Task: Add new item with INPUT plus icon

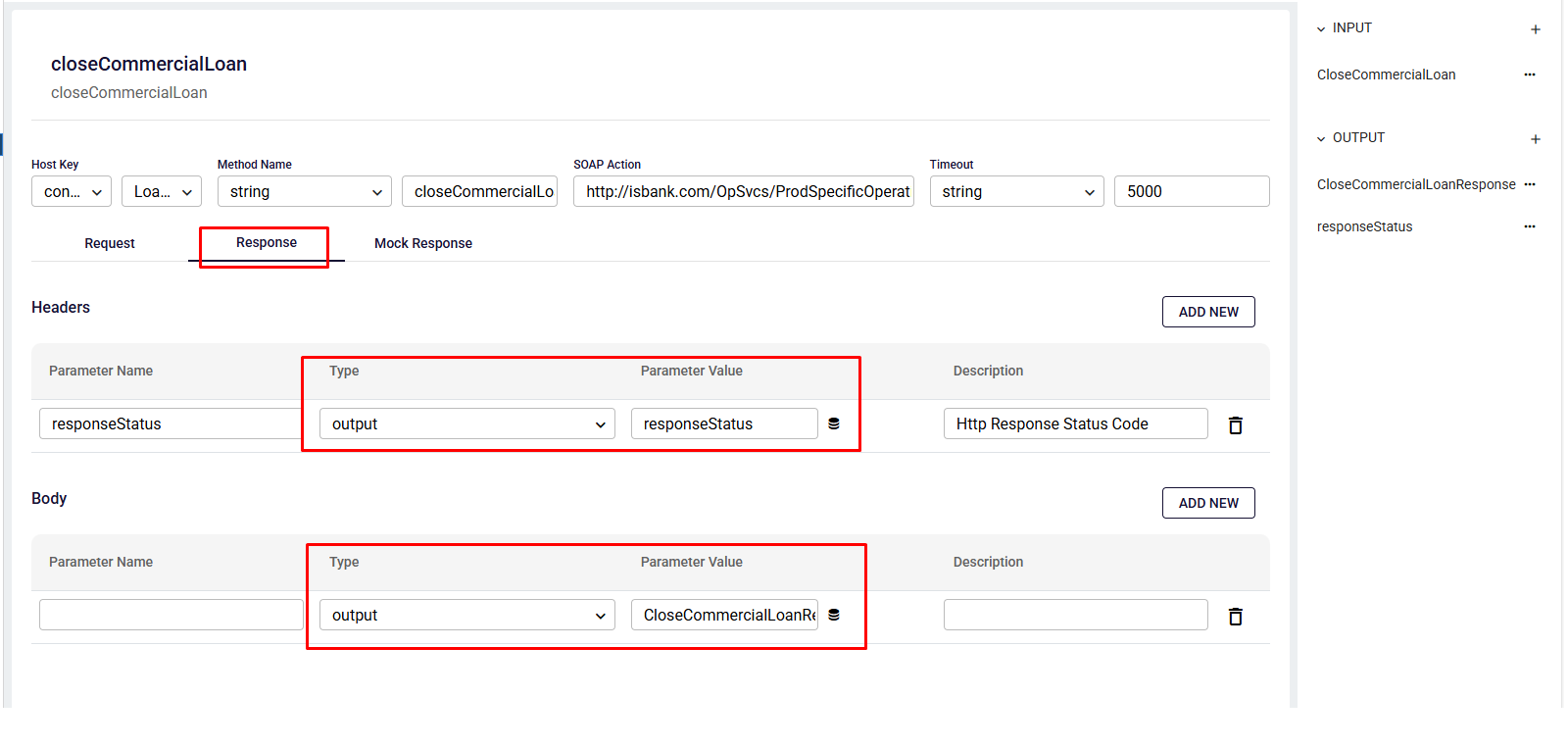Action: (1535, 29)
